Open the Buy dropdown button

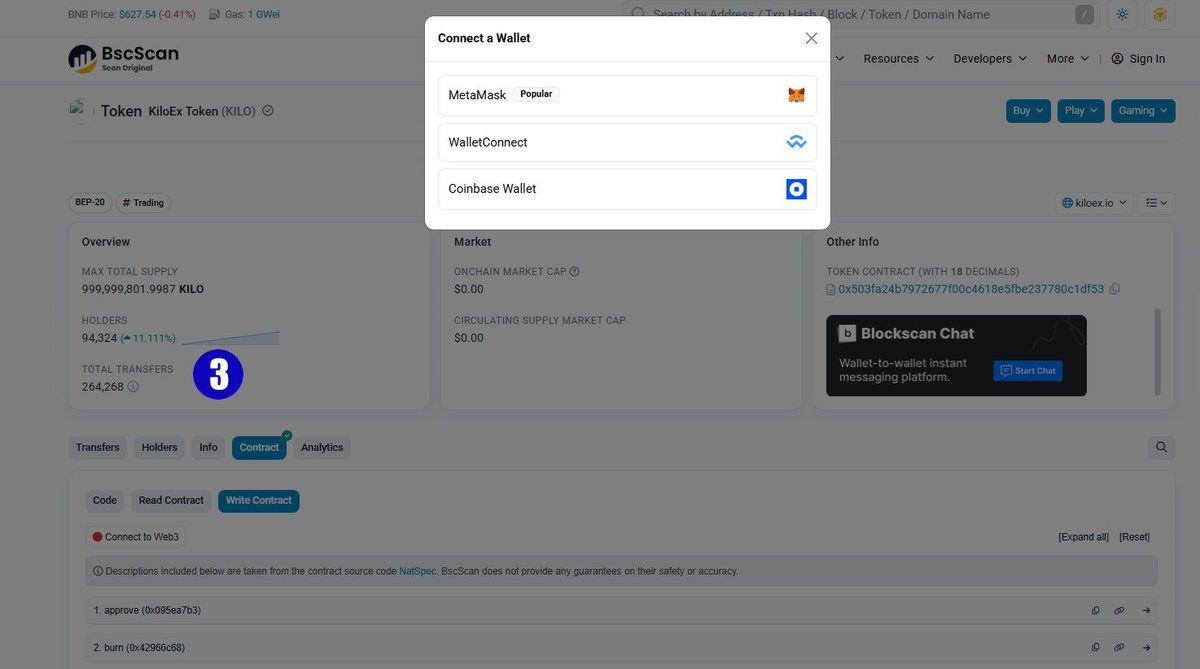pyautogui.click(x=1029, y=111)
